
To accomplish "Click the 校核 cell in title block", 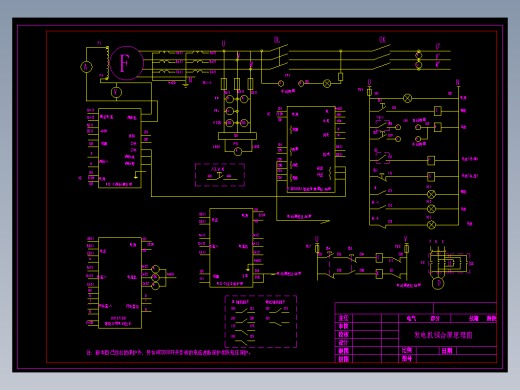I will point(343,334).
